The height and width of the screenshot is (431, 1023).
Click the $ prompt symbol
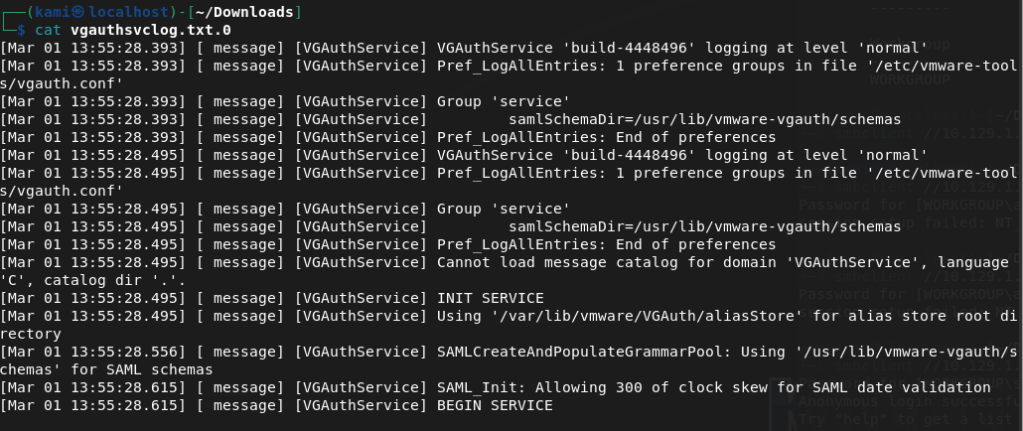pos(22,30)
